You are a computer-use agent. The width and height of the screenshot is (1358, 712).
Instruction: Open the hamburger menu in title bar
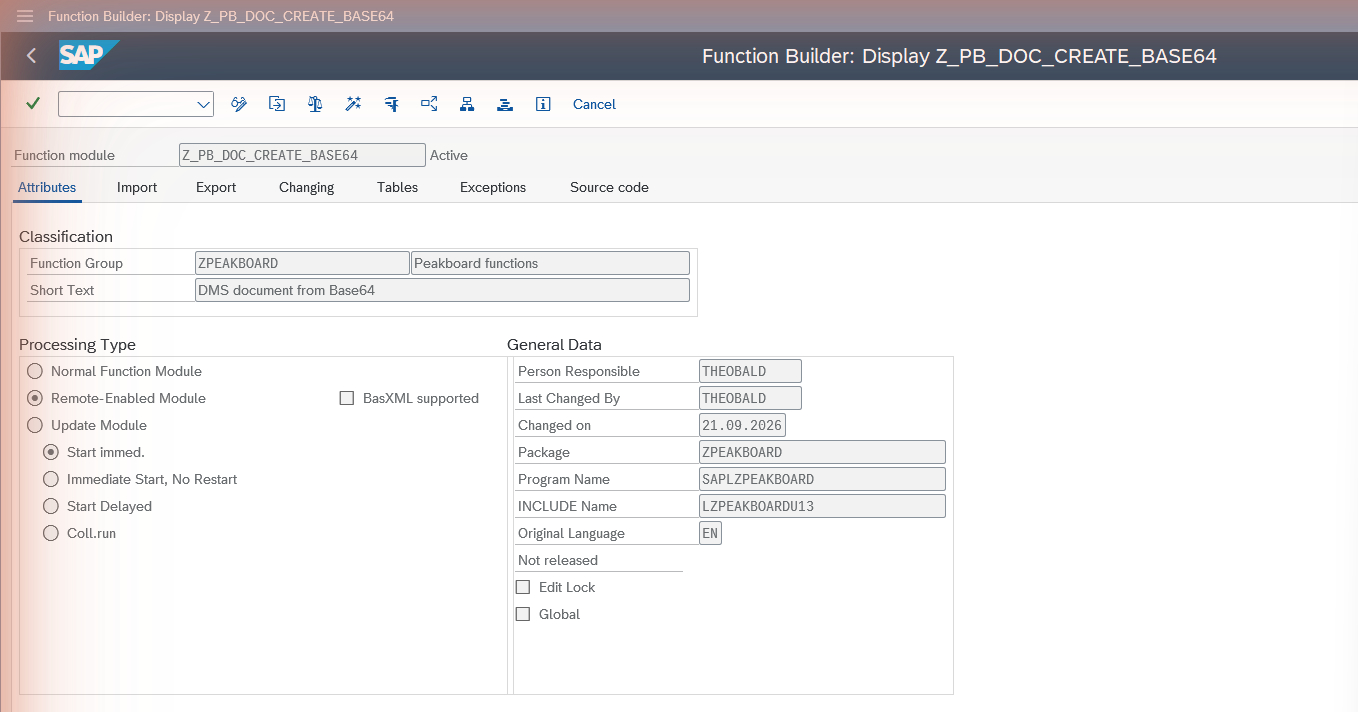pyautogui.click(x=25, y=16)
